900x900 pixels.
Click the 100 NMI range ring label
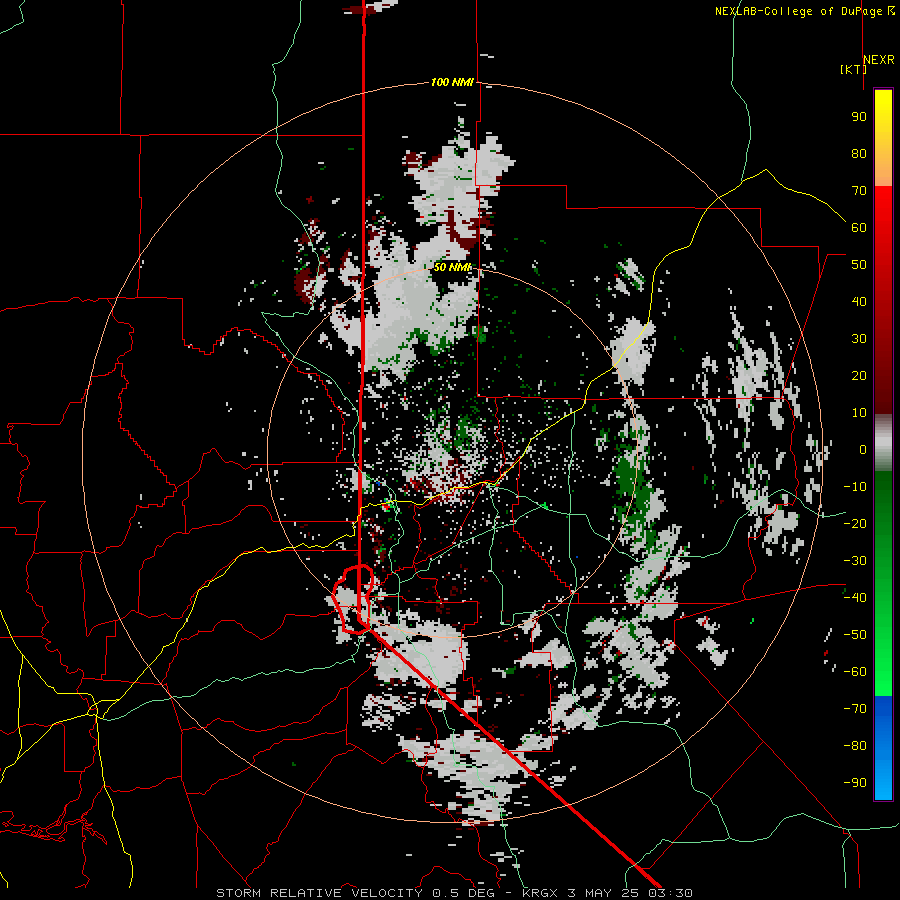click(452, 83)
